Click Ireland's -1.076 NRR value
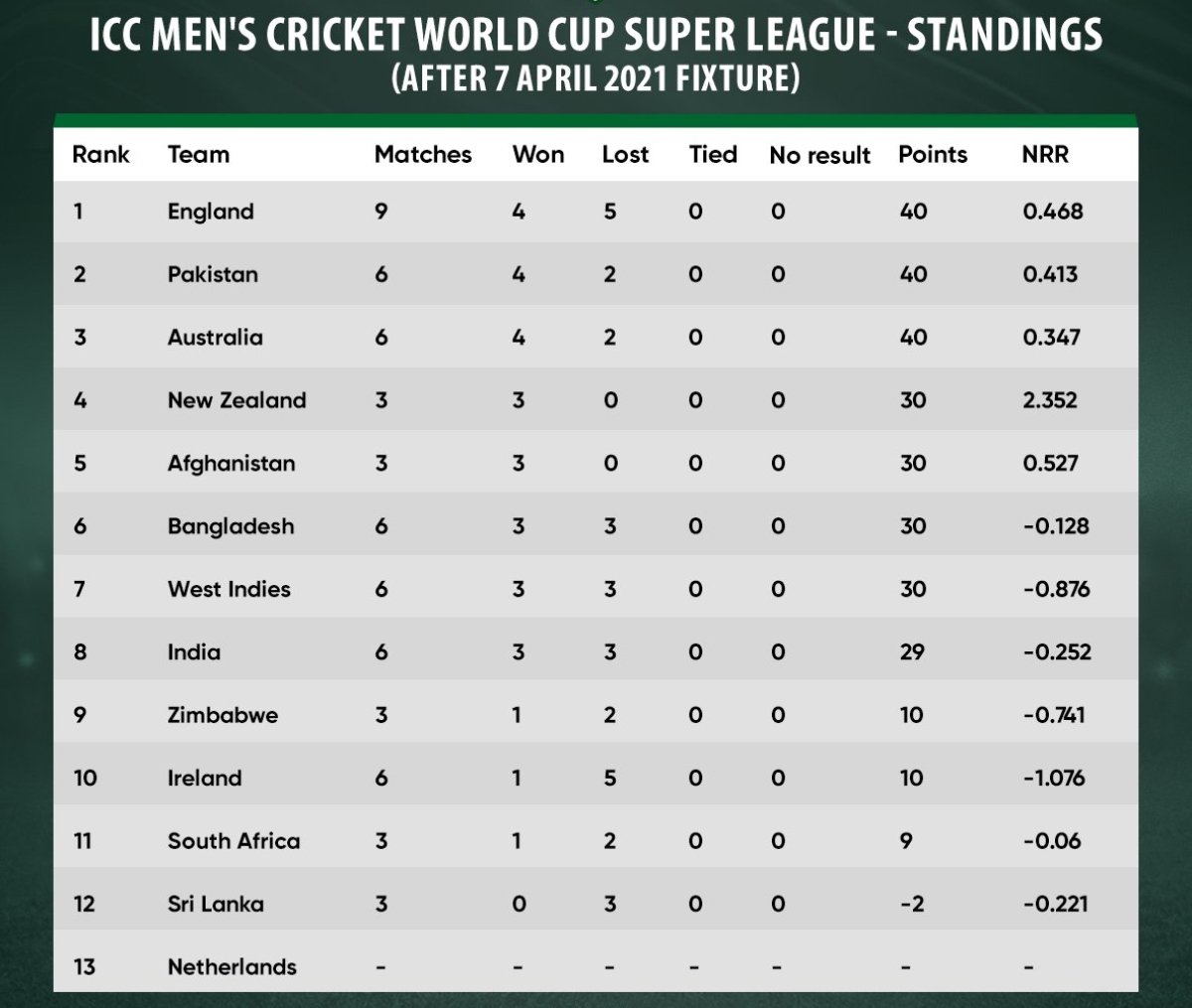Viewport: 1192px width, 1008px height. (x=1054, y=779)
